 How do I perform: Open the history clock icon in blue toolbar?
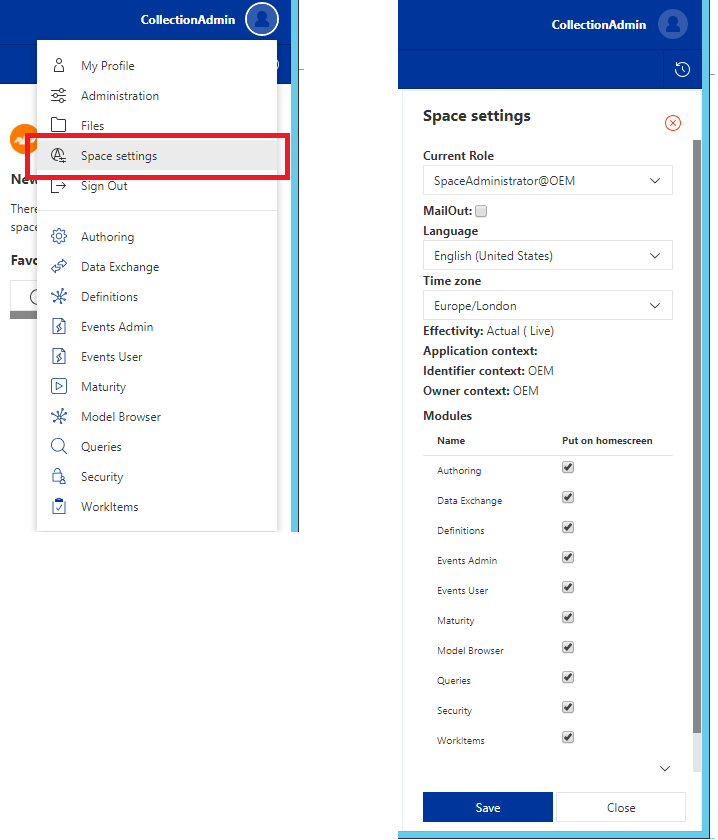click(x=682, y=69)
